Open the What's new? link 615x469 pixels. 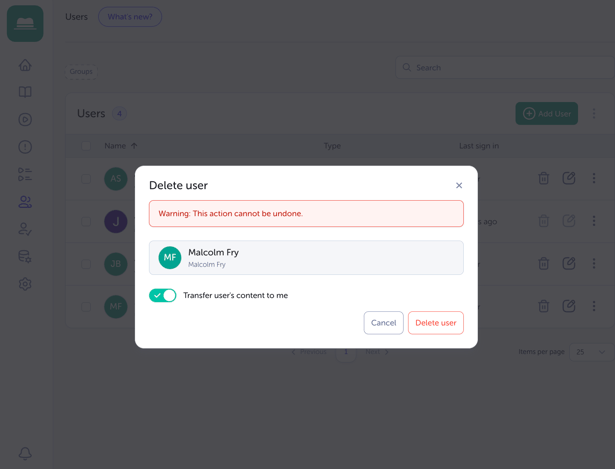[130, 17]
